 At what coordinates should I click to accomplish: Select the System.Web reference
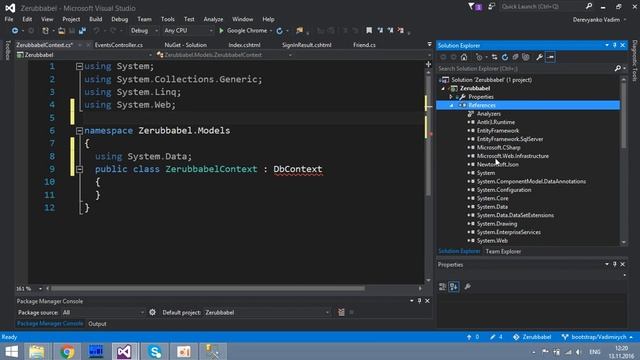click(492, 241)
